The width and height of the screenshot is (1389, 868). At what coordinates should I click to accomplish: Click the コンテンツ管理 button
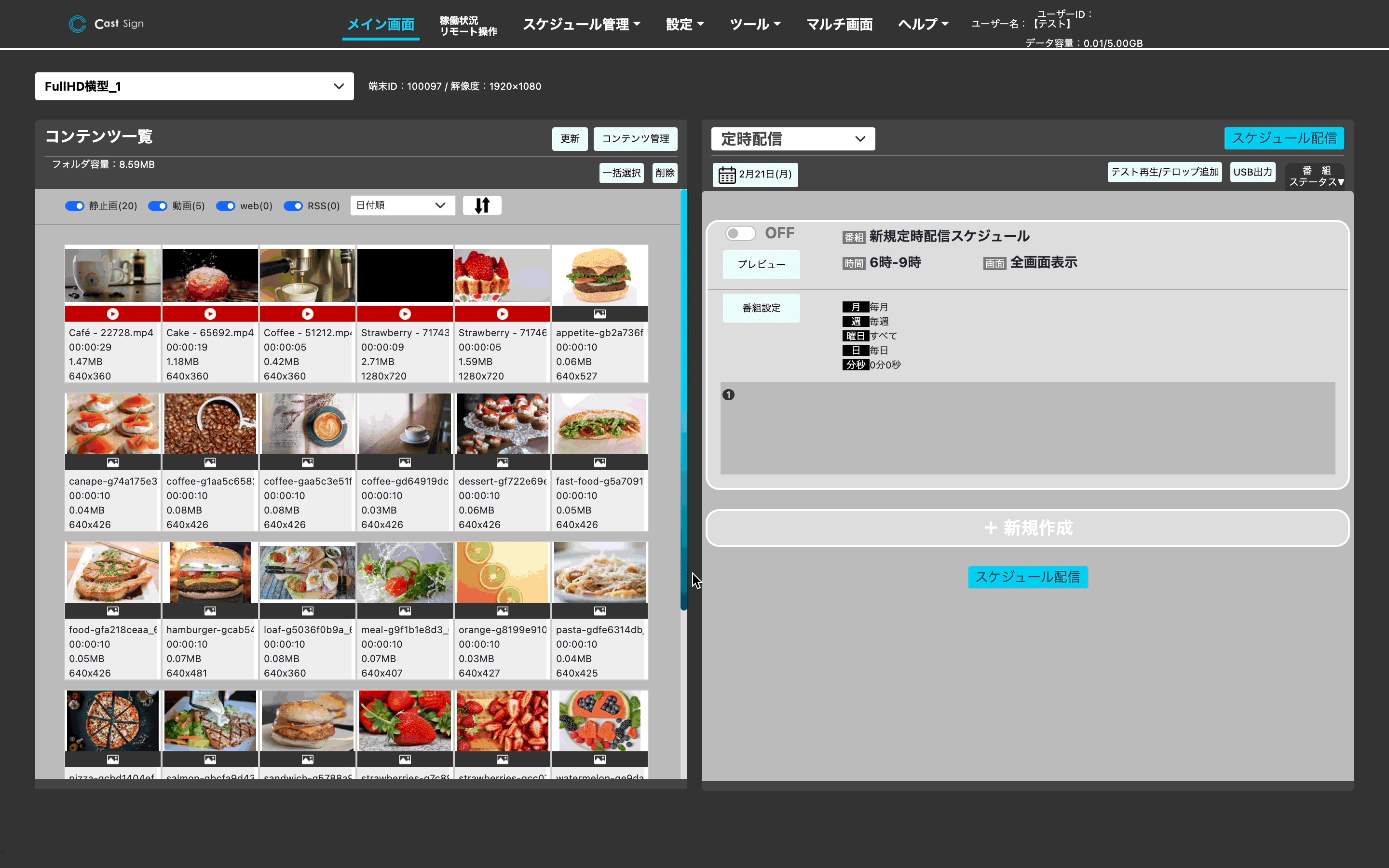[636, 138]
